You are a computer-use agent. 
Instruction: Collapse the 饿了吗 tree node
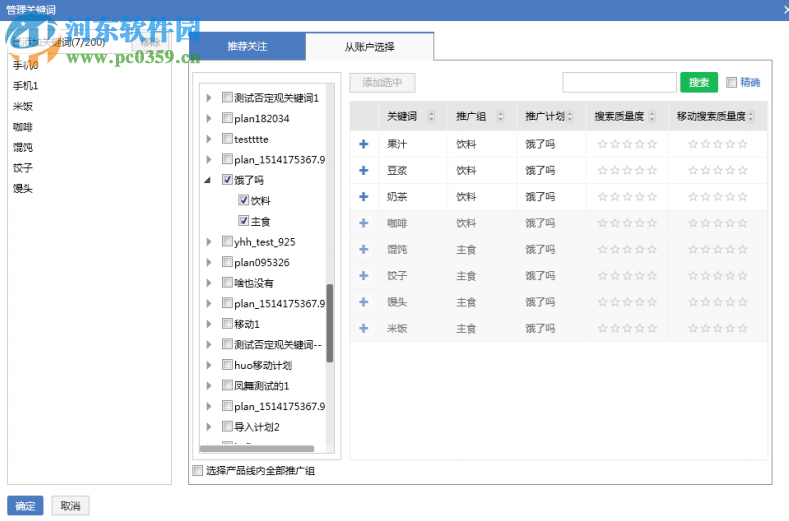point(208,180)
